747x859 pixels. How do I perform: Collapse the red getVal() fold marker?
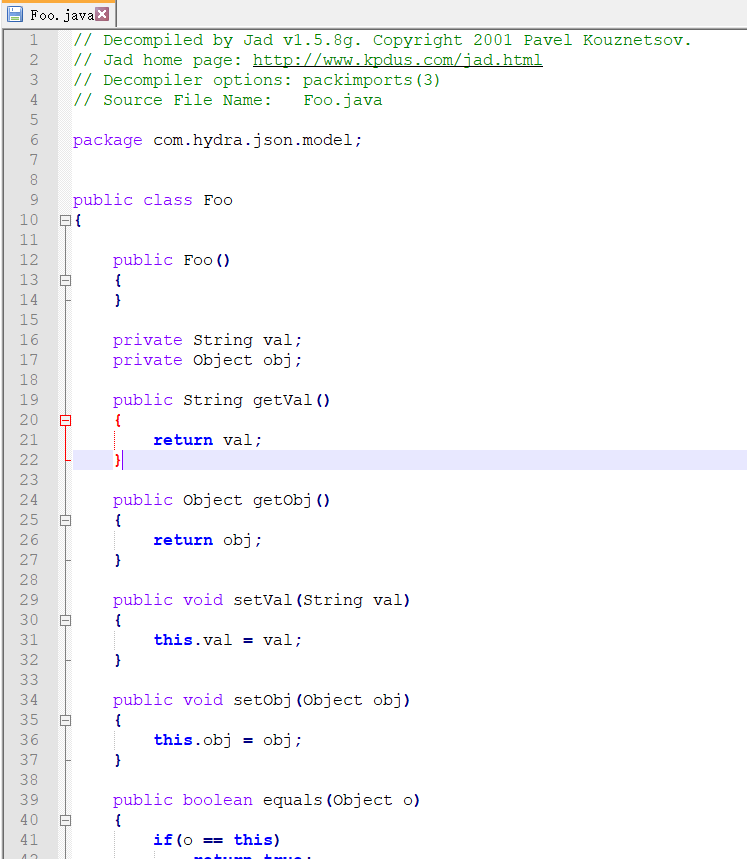65,420
